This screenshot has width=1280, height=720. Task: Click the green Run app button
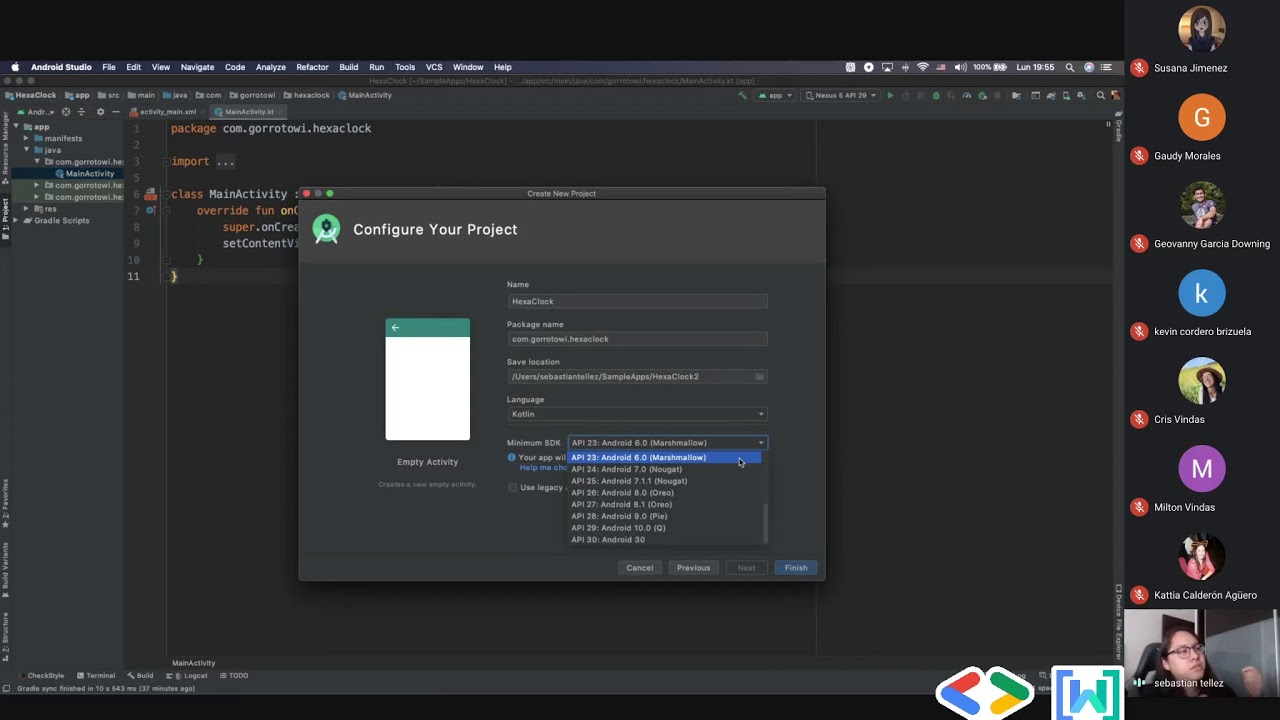pos(890,96)
